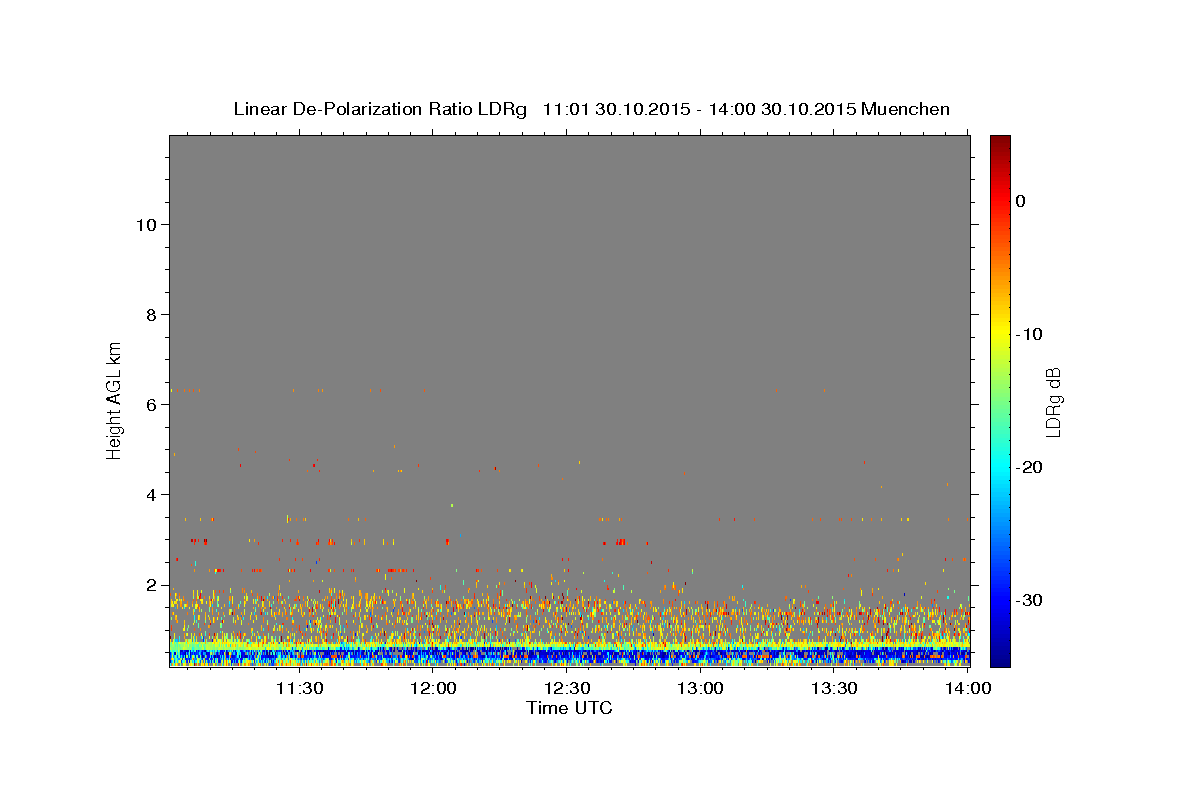The height and width of the screenshot is (800, 1200).
Task: Click the colorbar value label '0'
Action: pos(1021,201)
